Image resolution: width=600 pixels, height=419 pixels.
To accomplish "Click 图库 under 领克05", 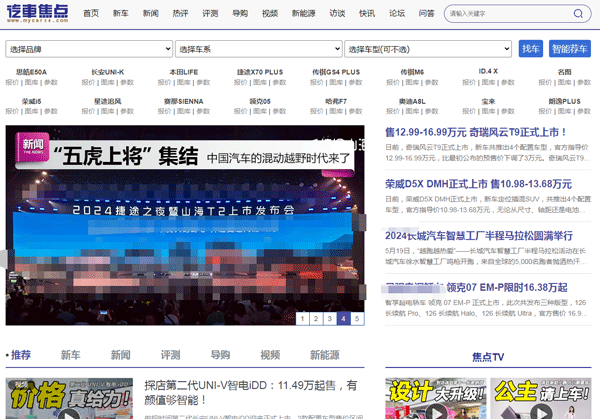I will 260,111.
